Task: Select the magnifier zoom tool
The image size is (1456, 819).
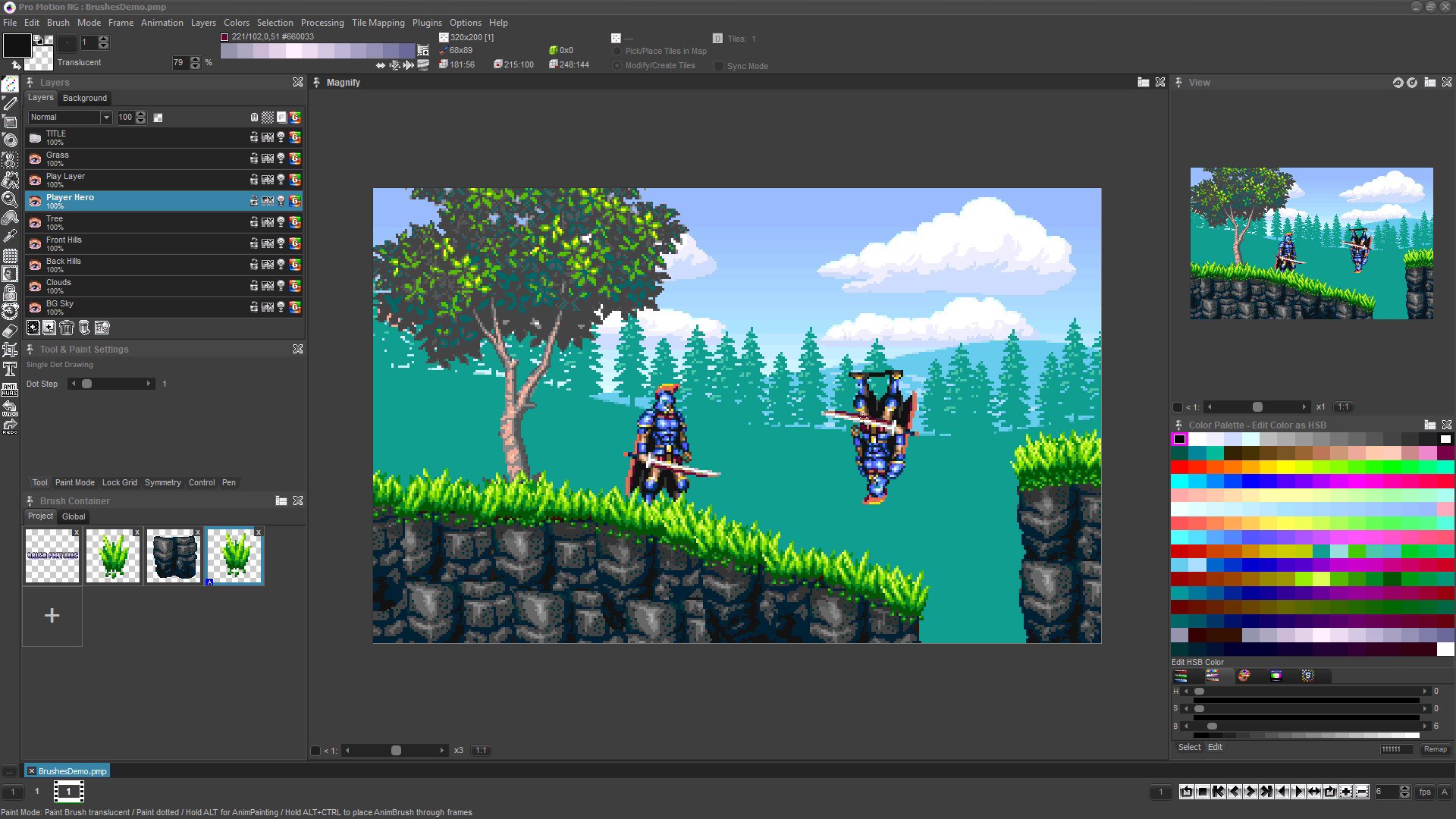Action: (x=10, y=199)
